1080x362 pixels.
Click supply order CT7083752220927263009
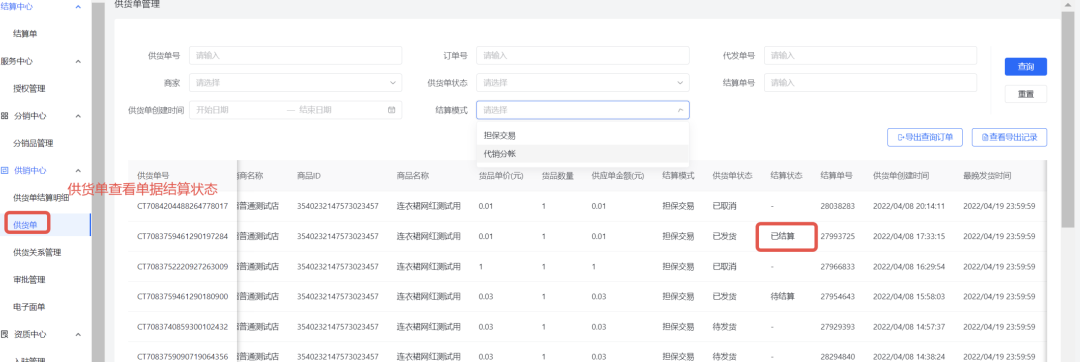183,266
